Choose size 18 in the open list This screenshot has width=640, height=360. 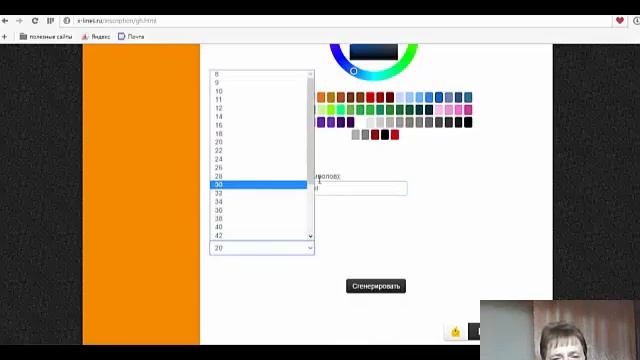pyautogui.click(x=258, y=134)
